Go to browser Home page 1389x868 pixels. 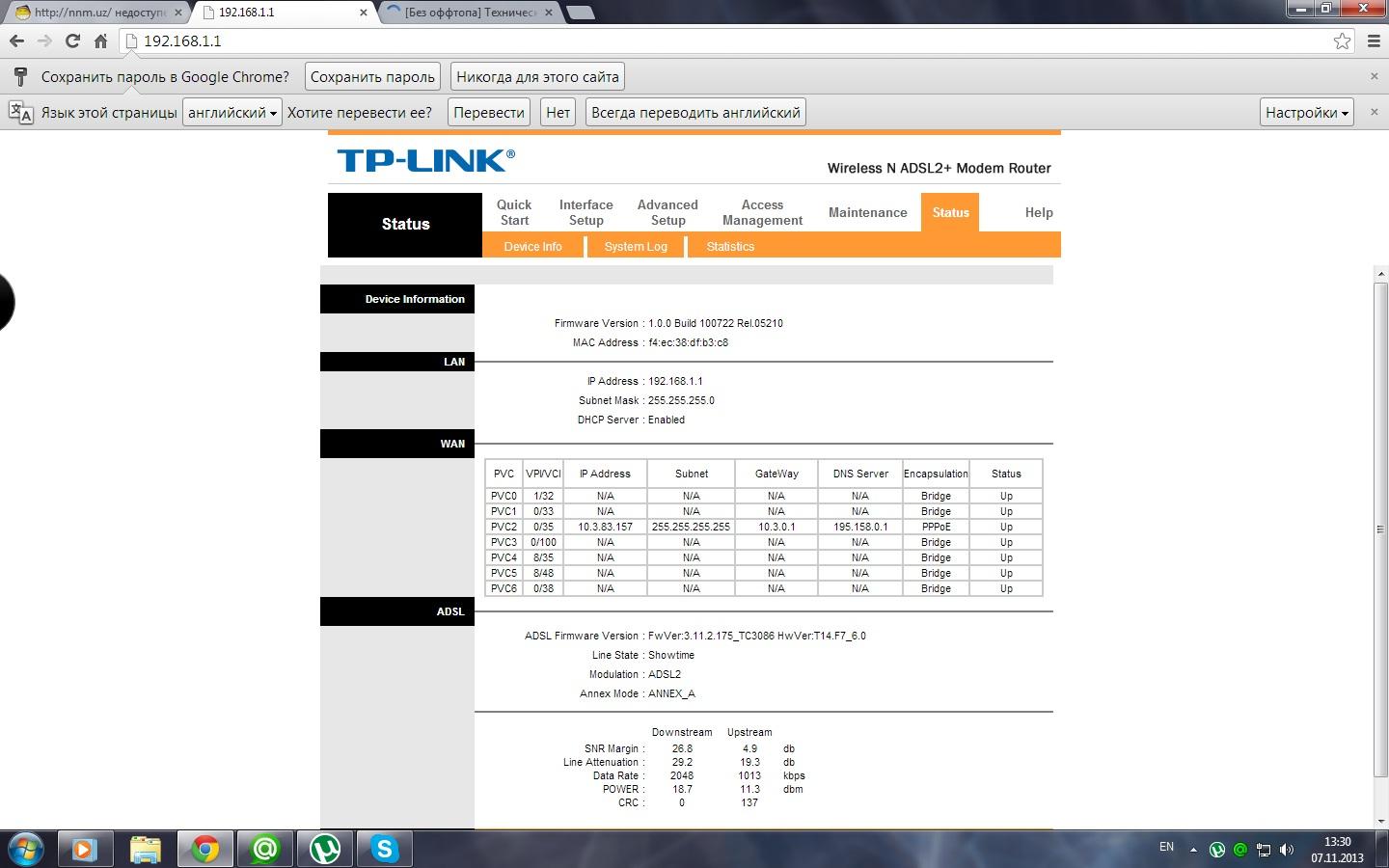click(x=100, y=41)
